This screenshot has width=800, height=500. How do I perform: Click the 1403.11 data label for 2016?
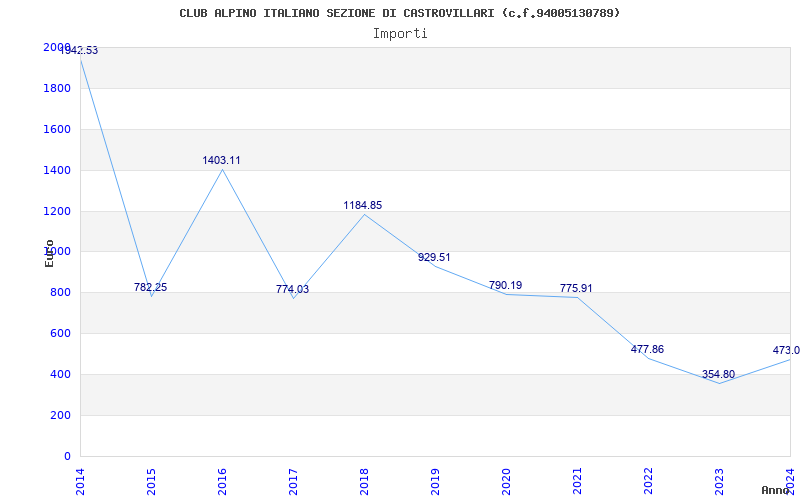click(x=221, y=160)
